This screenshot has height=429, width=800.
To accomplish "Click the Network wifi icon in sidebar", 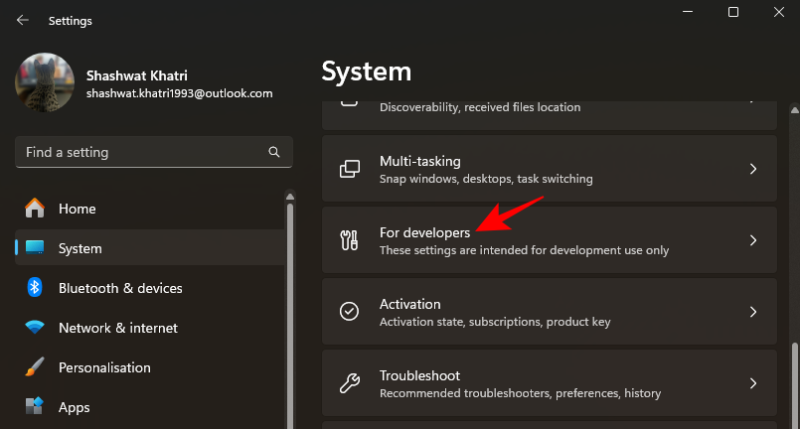I will (x=35, y=328).
